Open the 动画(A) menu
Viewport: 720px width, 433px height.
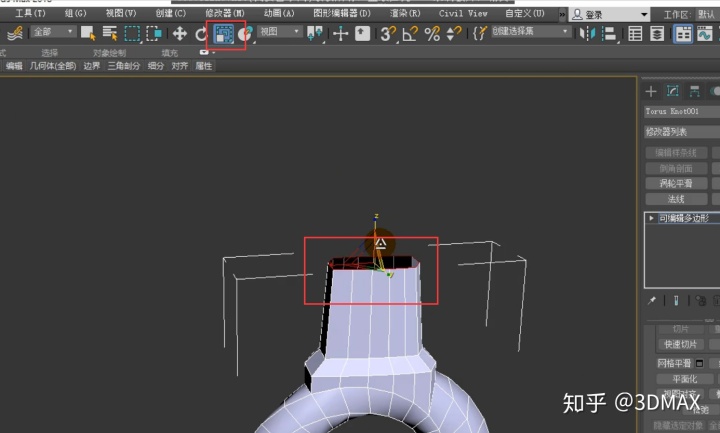(279, 13)
